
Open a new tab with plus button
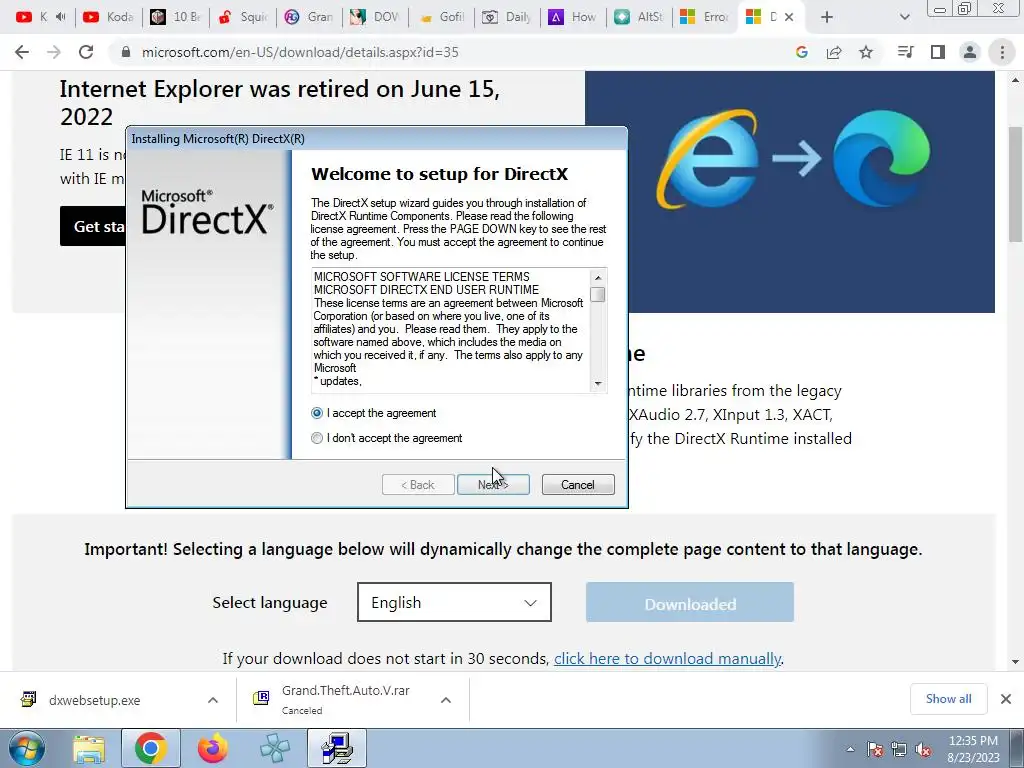pyautogui.click(x=827, y=17)
